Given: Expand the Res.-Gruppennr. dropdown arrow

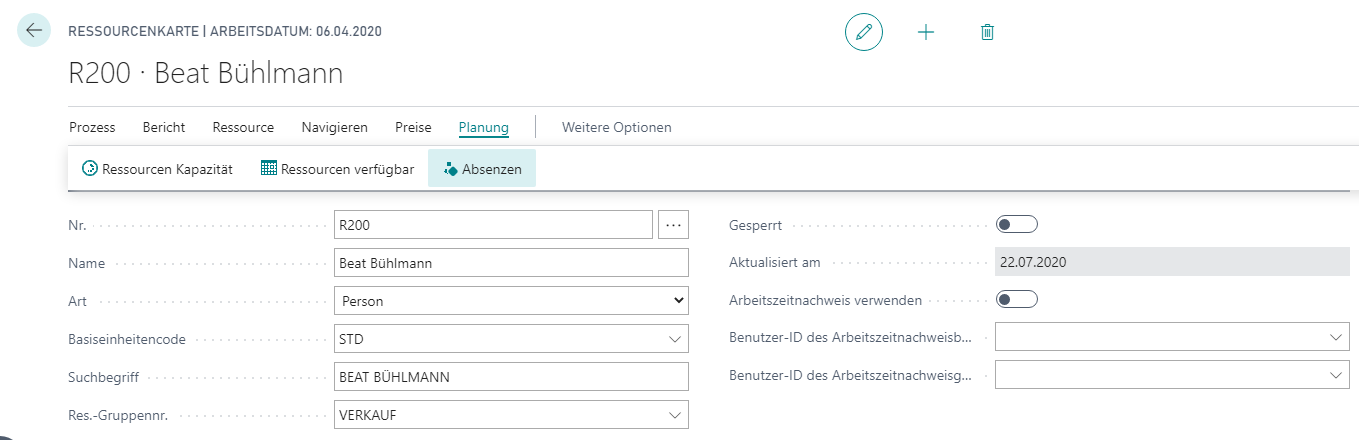Looking at the screenshot, I should click(x=675, y=414).
